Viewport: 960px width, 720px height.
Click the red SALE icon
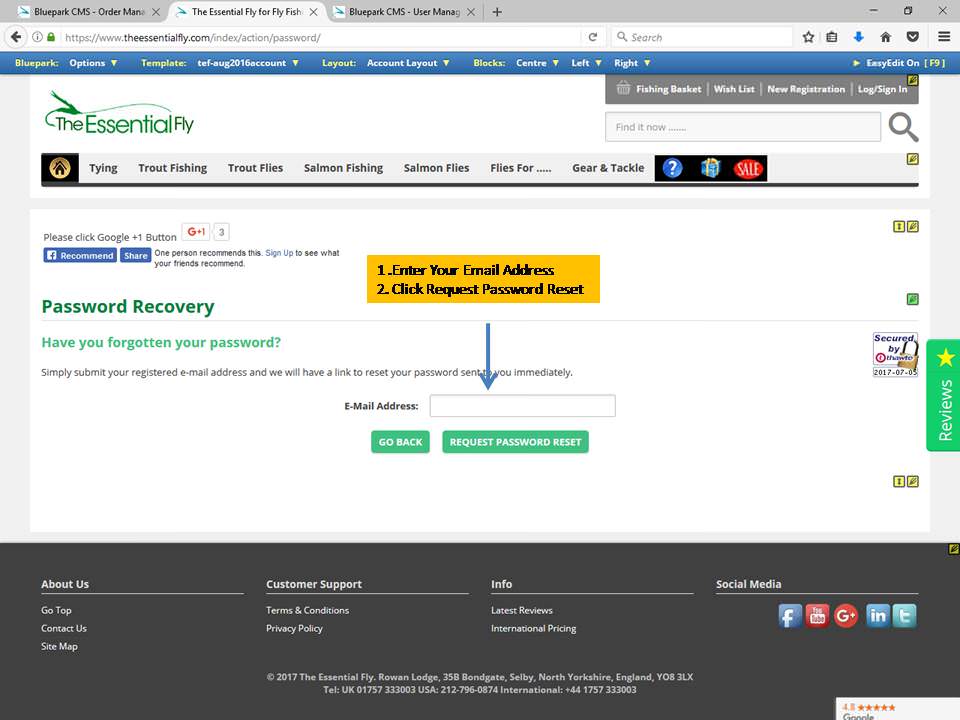point(748,168)
